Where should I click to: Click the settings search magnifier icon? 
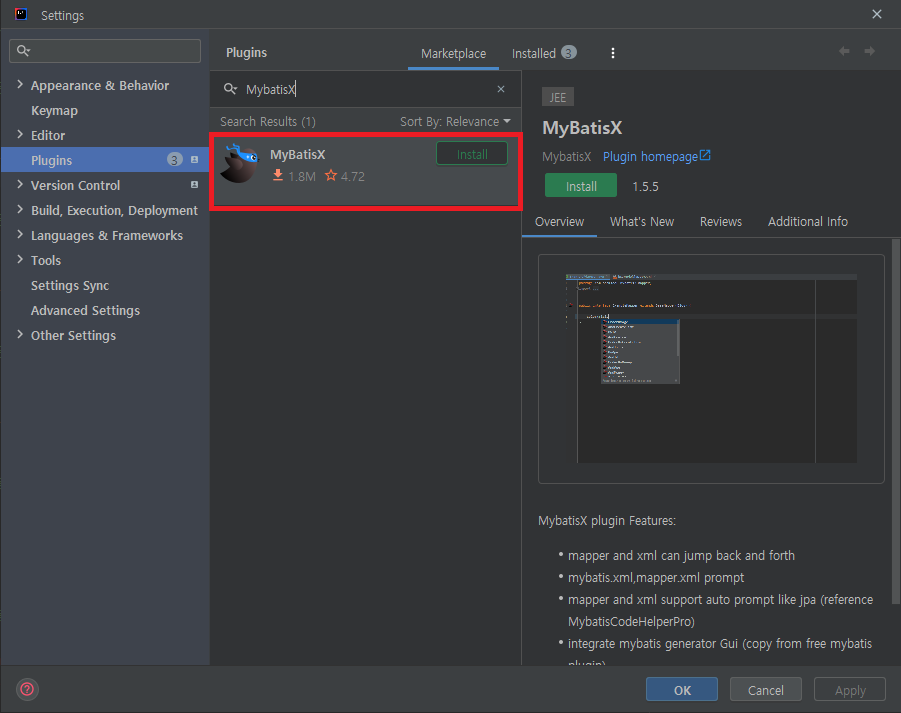(x=23, y=51)
